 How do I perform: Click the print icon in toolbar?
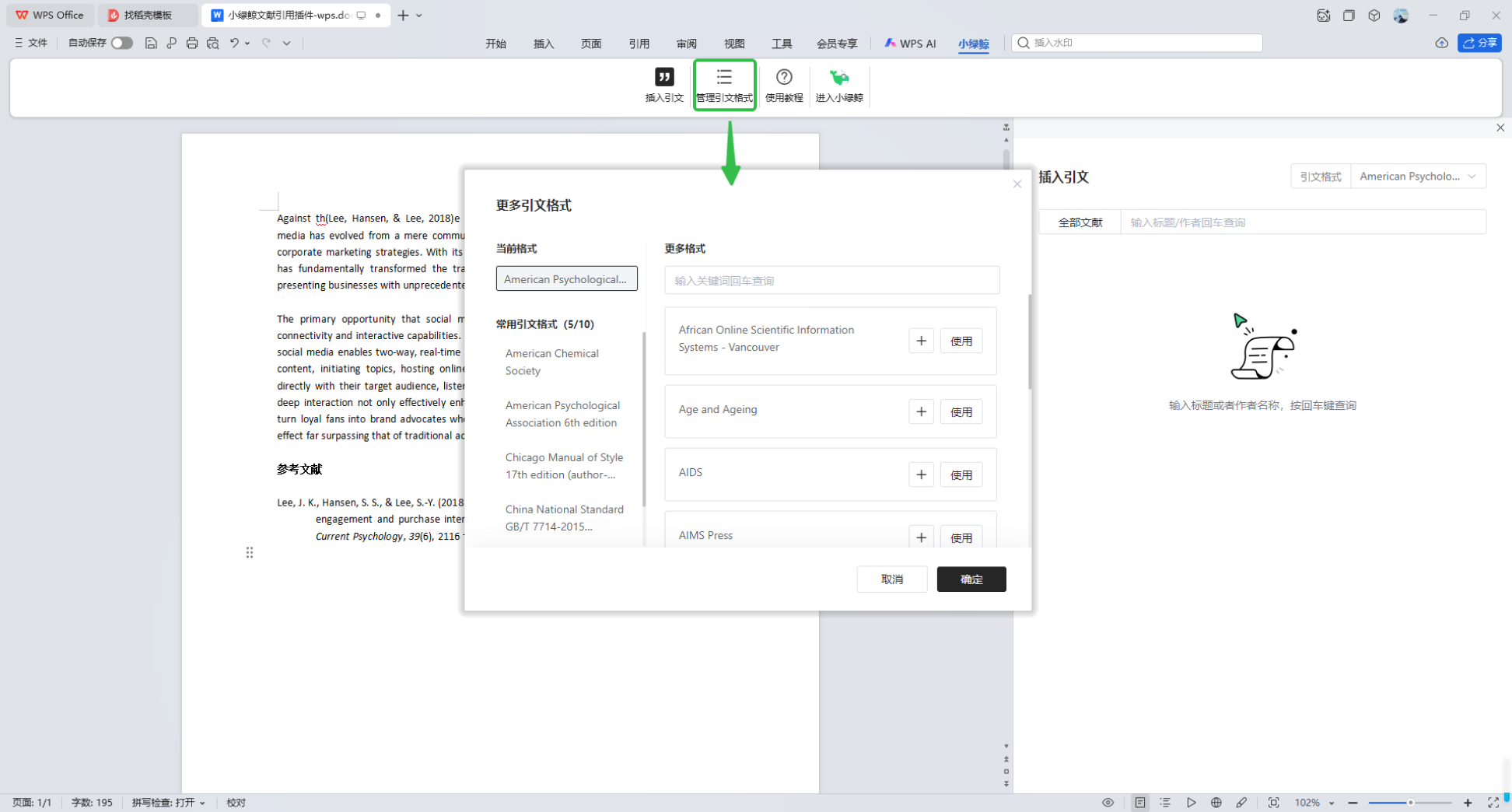192,44
